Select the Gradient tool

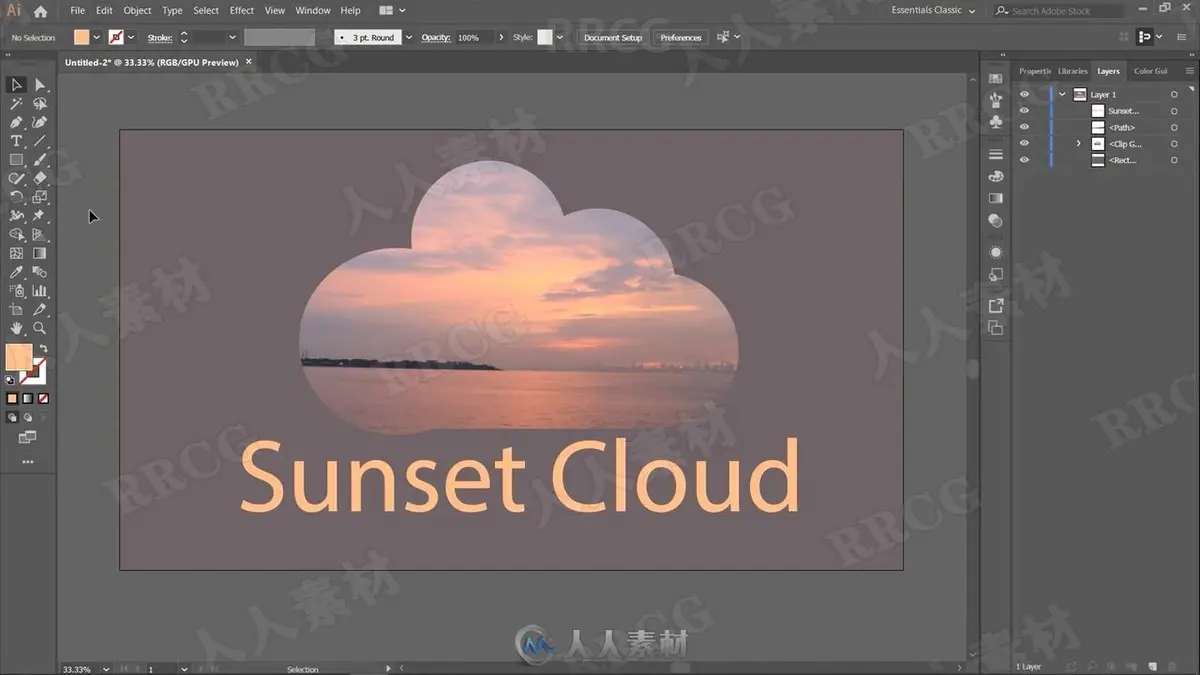click(40, 254)
